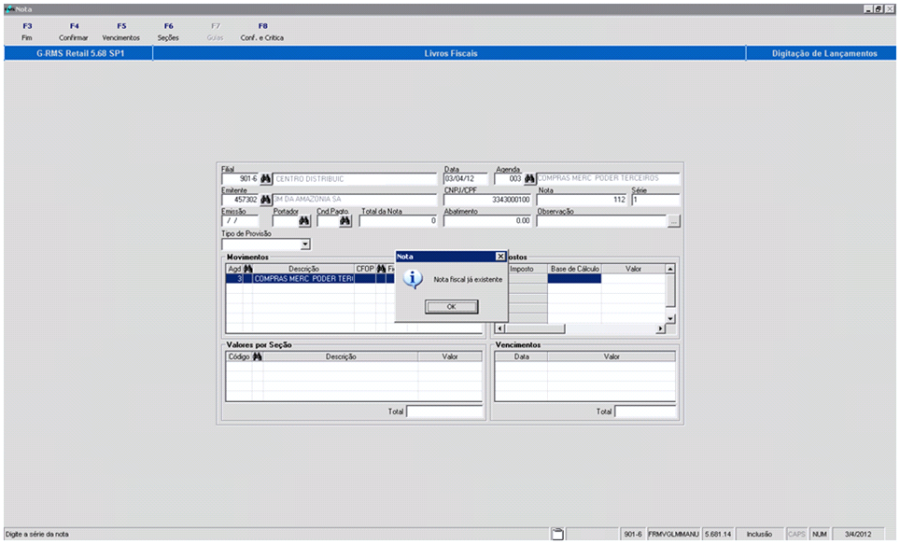Open Cnd.Pagto lookup with the binoculars icon
The height and width of the screenshot is (544, 900).
(345, 221)
